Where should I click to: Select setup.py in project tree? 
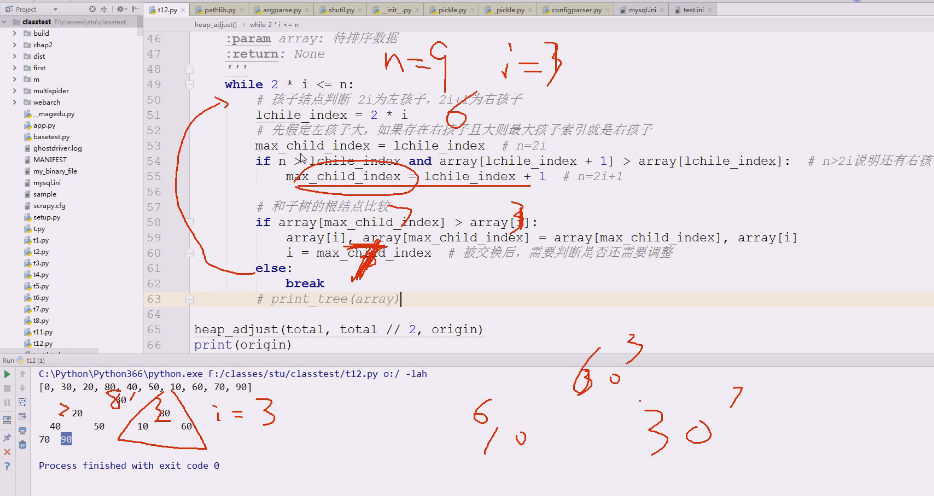[46, 217]
